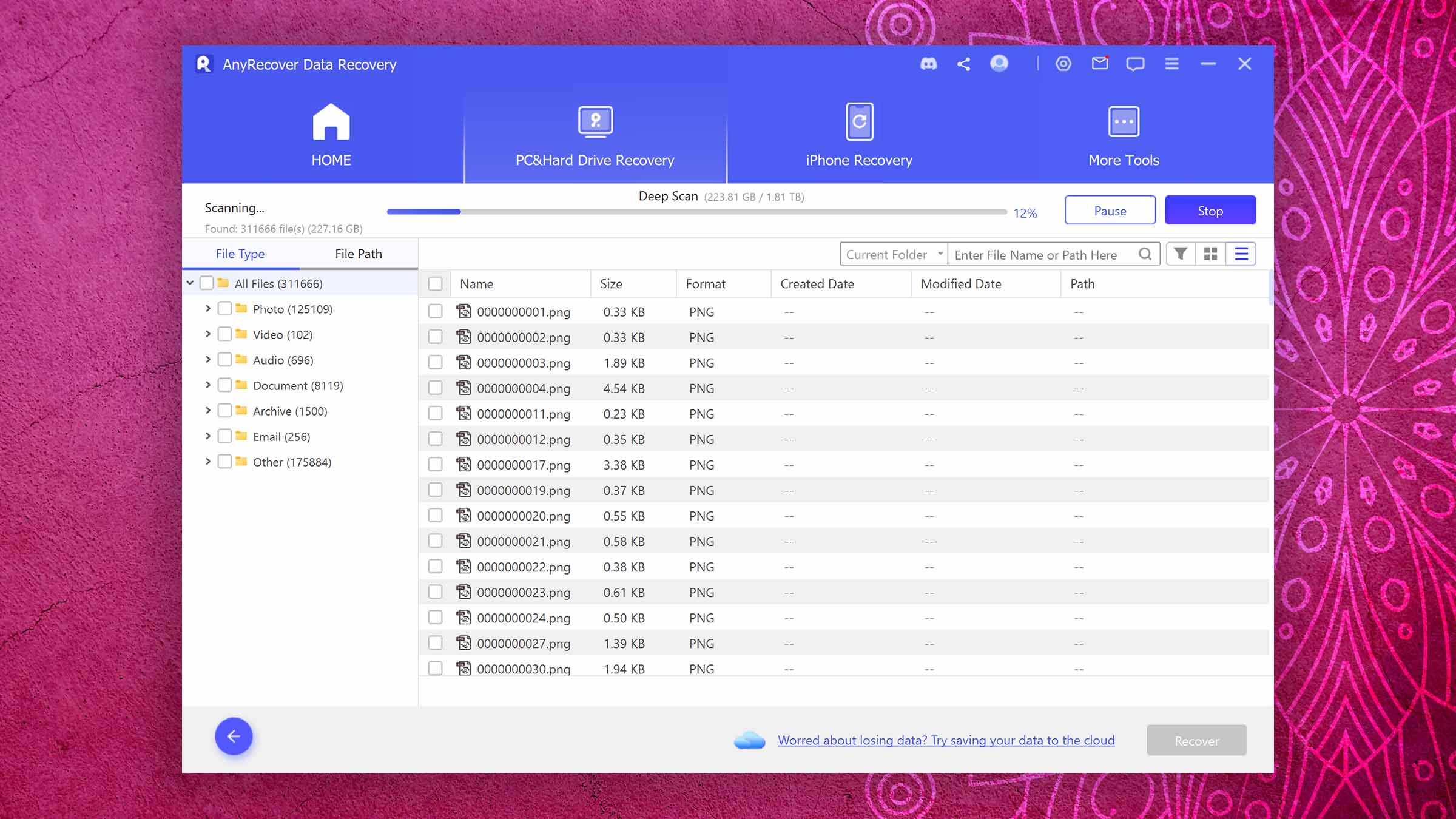Screen dimensions: 1456x819
Task: Expand the Email tree node
Action: click(x=208, y=436)
